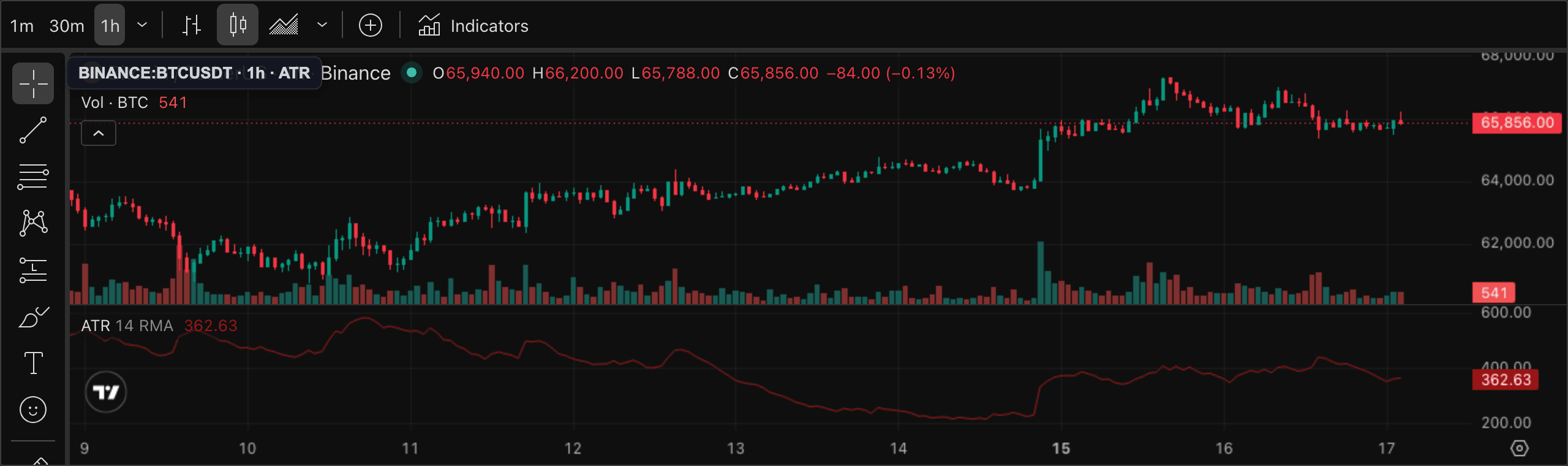Click the compare or add symbol icon

tap(371, 26)
